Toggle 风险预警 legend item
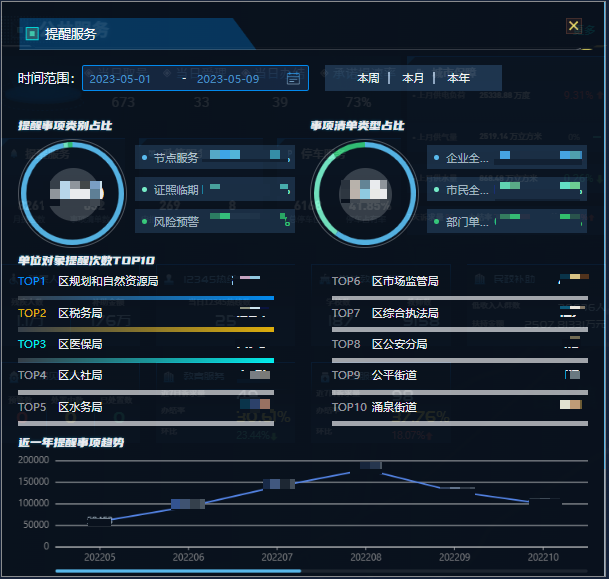The width and height of the screenshot is (609, 579). click(176, 222)
